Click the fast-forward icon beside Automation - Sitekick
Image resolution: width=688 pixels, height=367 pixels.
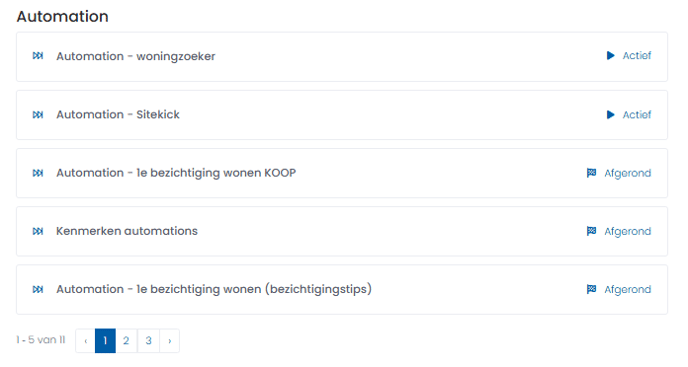click(38, 115)
